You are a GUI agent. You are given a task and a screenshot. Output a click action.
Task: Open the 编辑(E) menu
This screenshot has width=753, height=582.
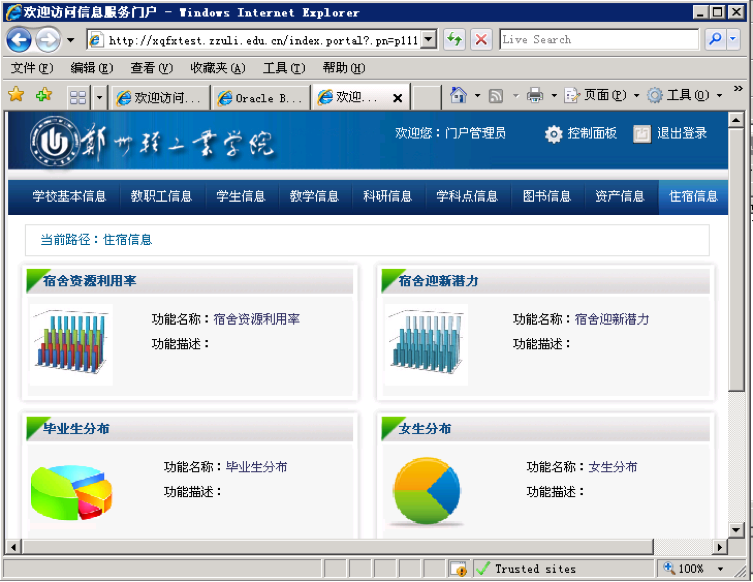click(91, 68)
